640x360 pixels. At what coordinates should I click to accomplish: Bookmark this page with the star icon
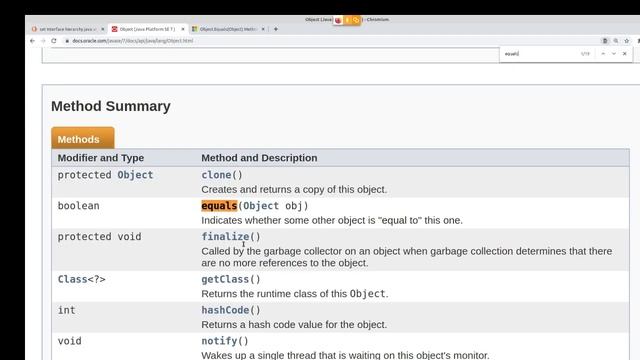coord(627,41)
